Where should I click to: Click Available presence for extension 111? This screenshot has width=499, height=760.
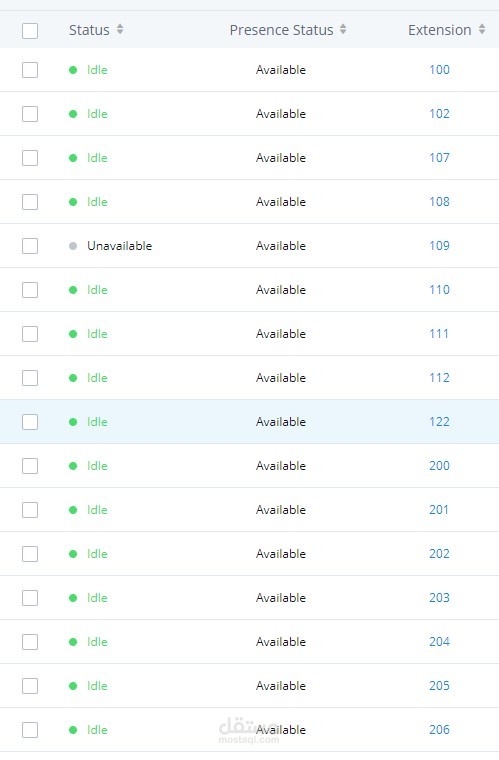pyautogui.click(x=281, y=334)
